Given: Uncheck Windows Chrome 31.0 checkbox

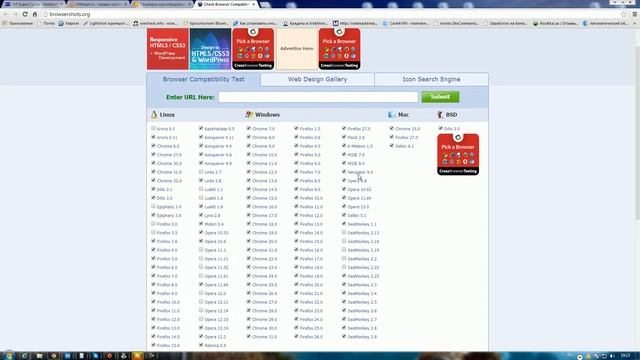Looking at the screenshot, I should [249, 336].
